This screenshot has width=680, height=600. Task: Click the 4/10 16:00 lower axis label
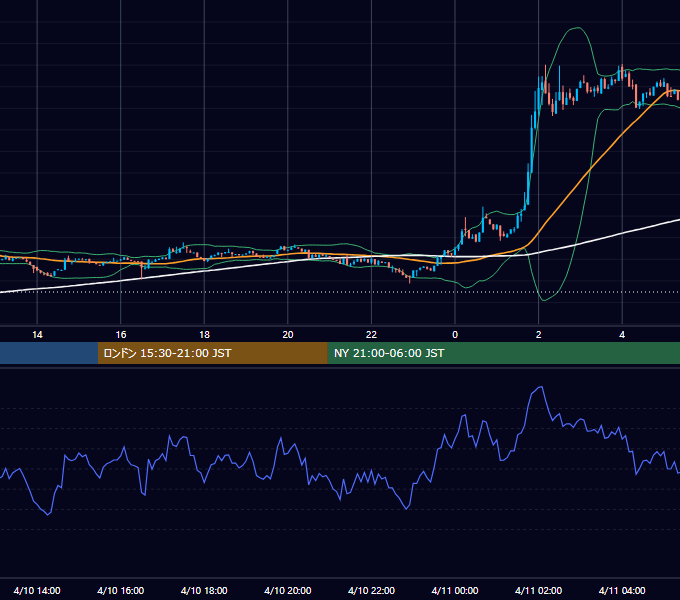tap(121, 590)
